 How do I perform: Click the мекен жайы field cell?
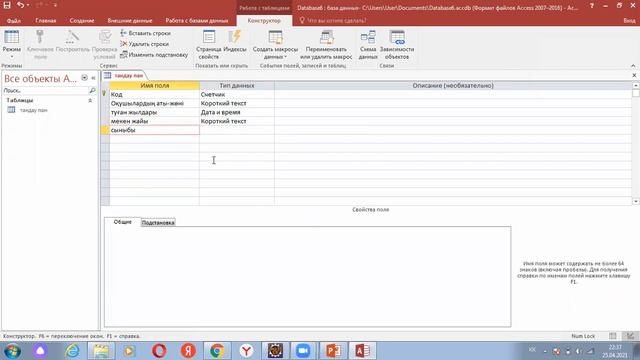pos(155,121)
